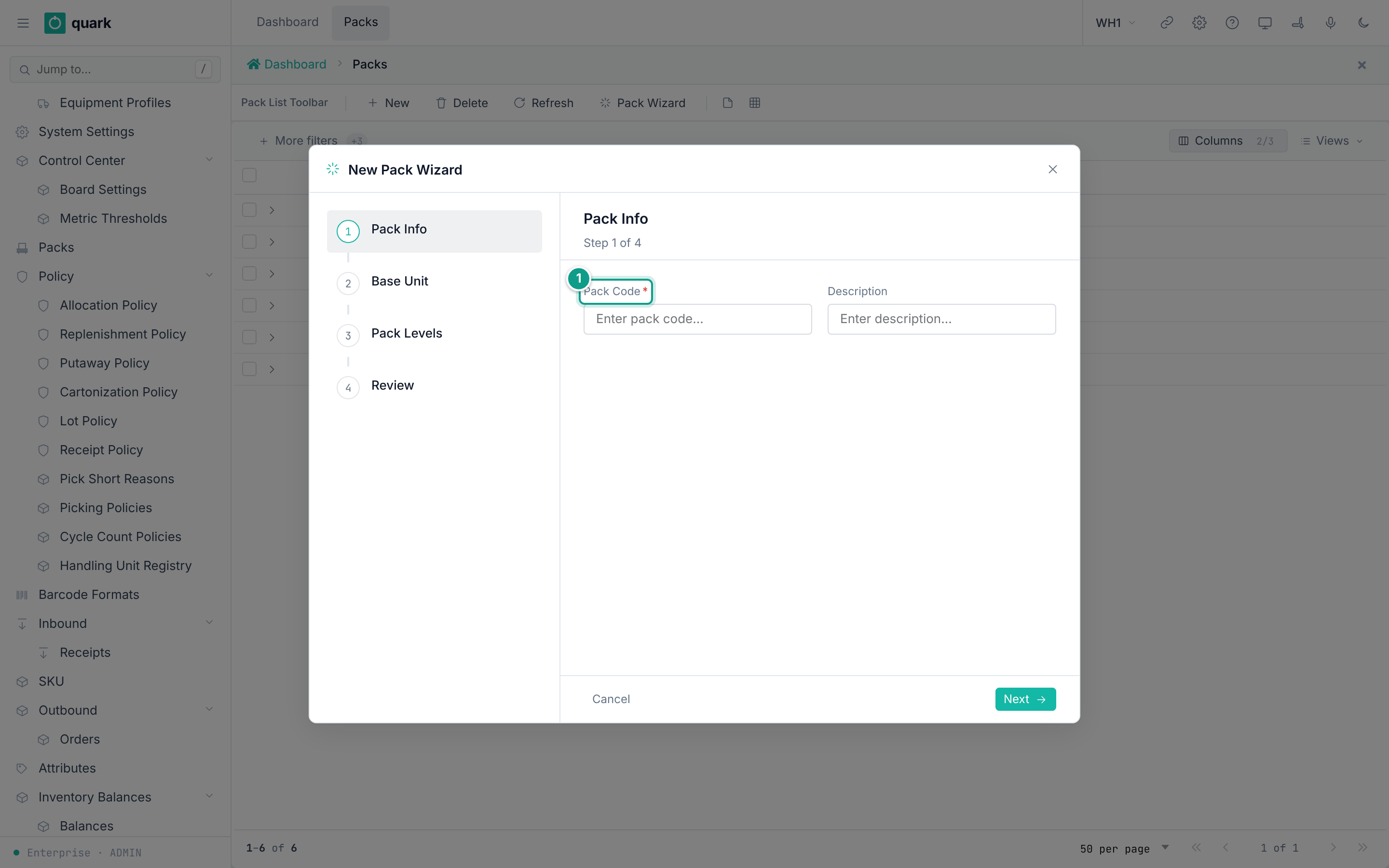The image size is (1389, 868).
Task: Click the quark logo icon
Action: (x=54, y=23)
